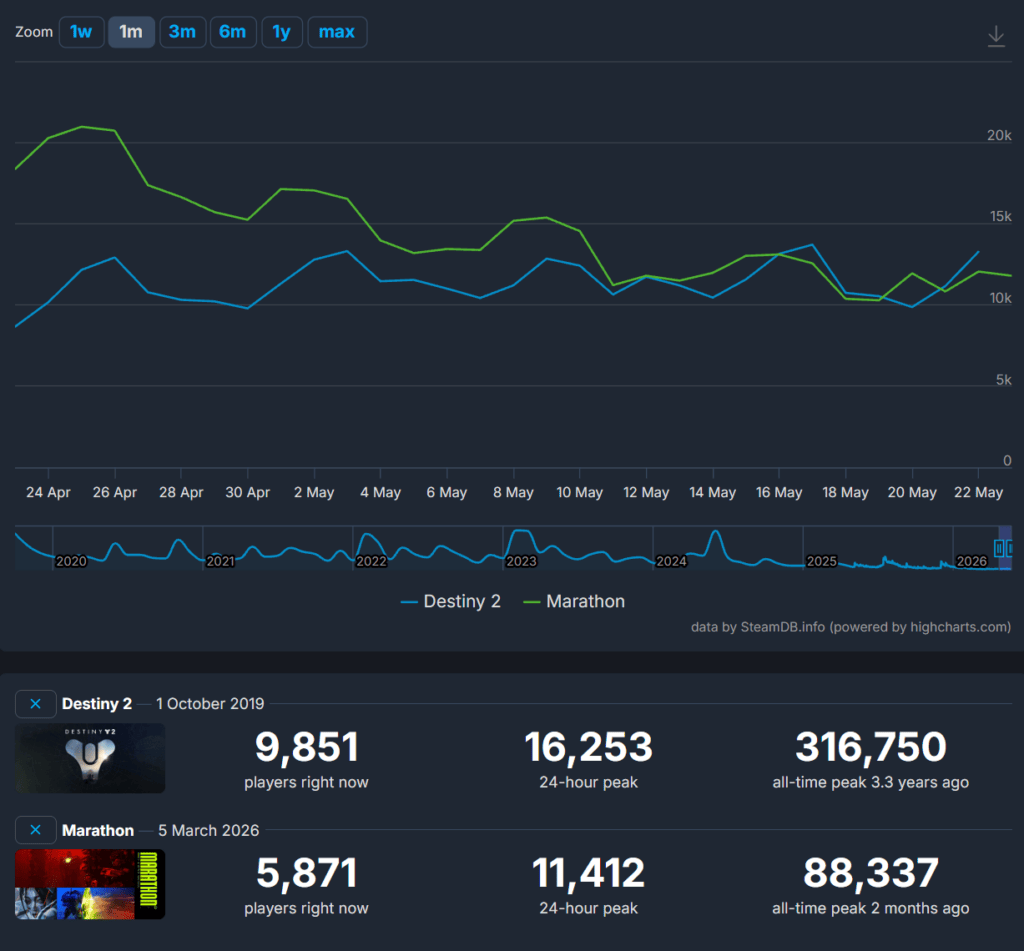This screenshot has height=951, width=1024.
Task: Click the navigator right range handle
Action: (1010, 549)
